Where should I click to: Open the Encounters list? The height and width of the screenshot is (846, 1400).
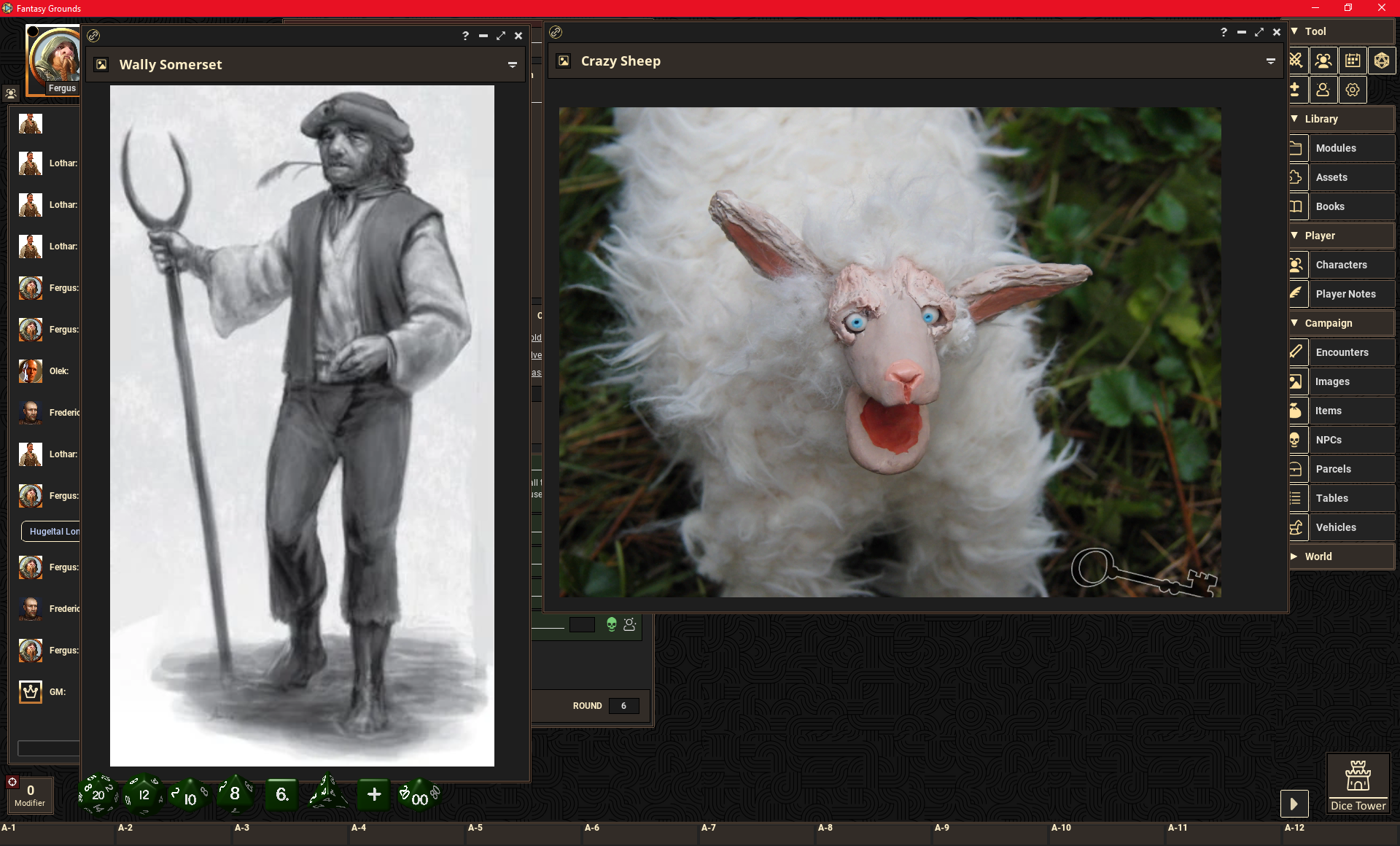click(1342, 352)
